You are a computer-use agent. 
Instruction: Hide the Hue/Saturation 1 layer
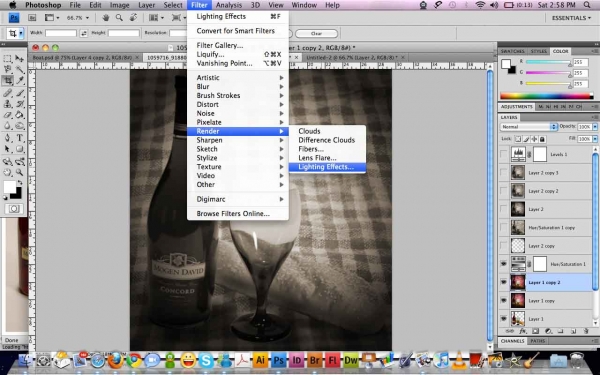(x=504, y=264)
